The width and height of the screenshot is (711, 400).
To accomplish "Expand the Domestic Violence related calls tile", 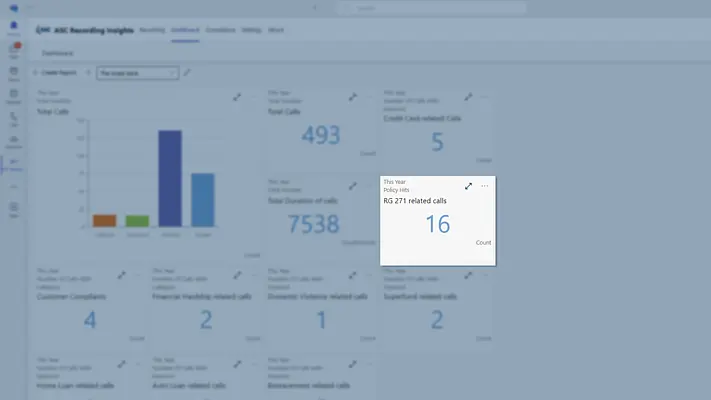I will 352,274.
